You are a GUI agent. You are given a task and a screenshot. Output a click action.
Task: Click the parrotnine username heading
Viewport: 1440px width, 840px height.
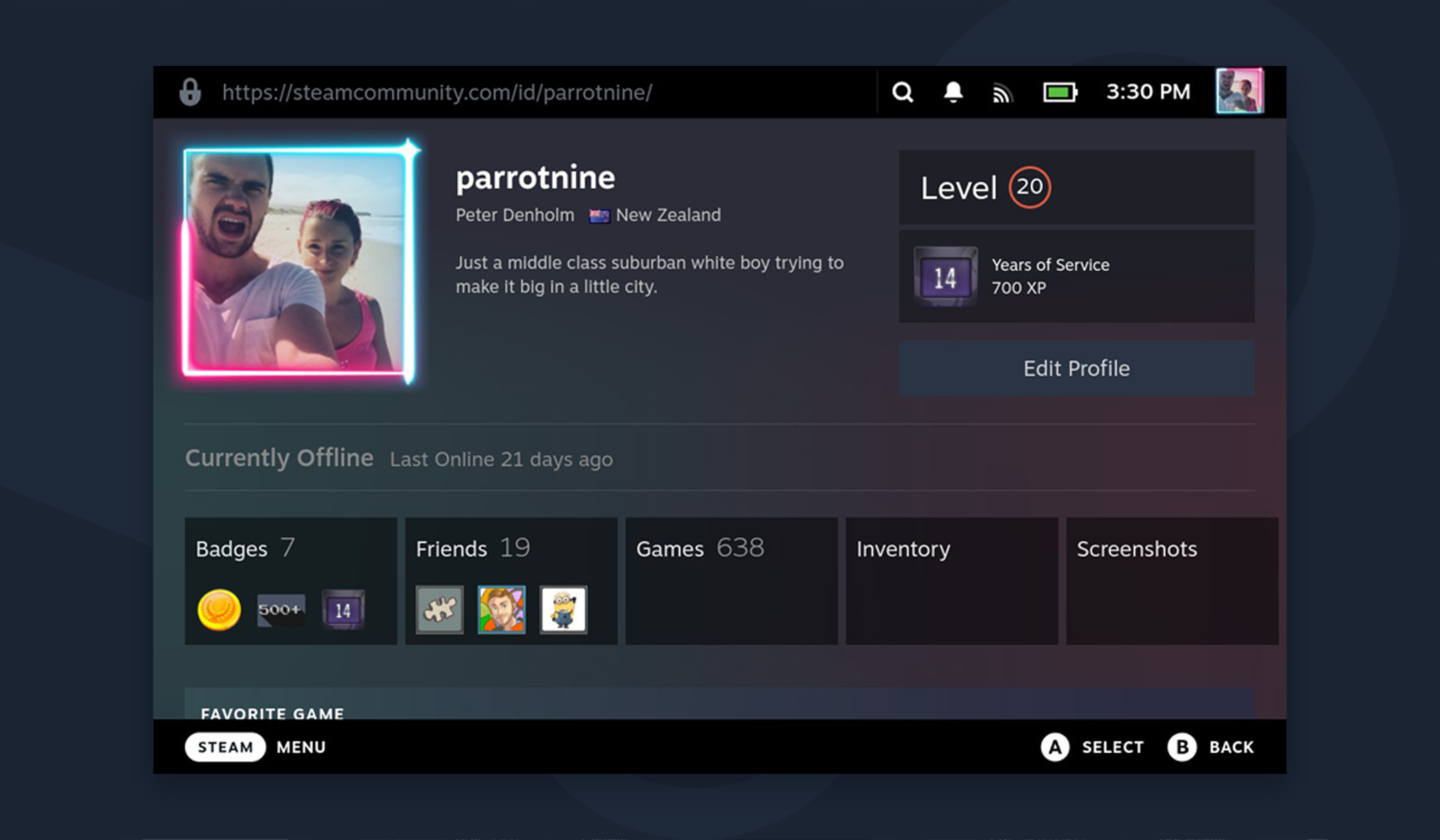(x=535, y=178)
